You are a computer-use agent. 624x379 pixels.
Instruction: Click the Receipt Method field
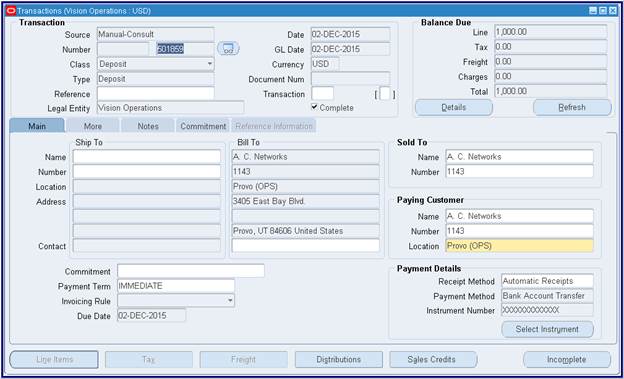click(547, 281)
